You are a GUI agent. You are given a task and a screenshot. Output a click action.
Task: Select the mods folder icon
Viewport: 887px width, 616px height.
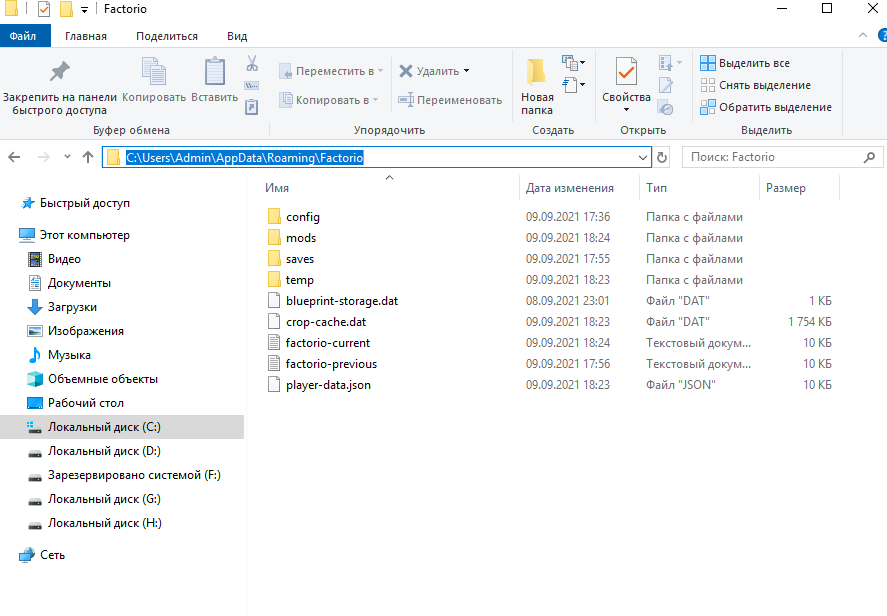point(274,238)
